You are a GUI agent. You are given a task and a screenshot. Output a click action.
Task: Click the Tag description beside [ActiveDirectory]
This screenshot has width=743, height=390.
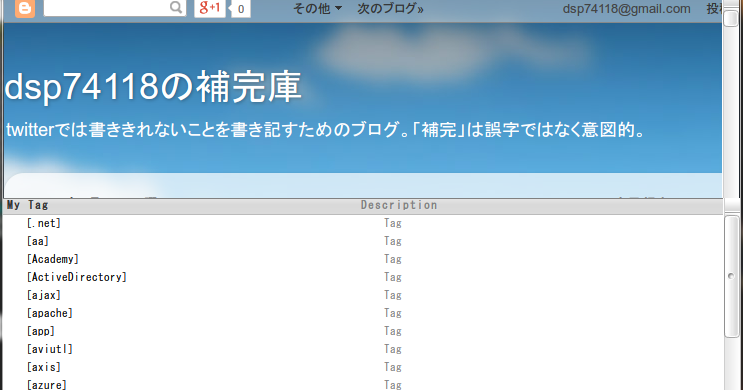(x=393, y=277)
